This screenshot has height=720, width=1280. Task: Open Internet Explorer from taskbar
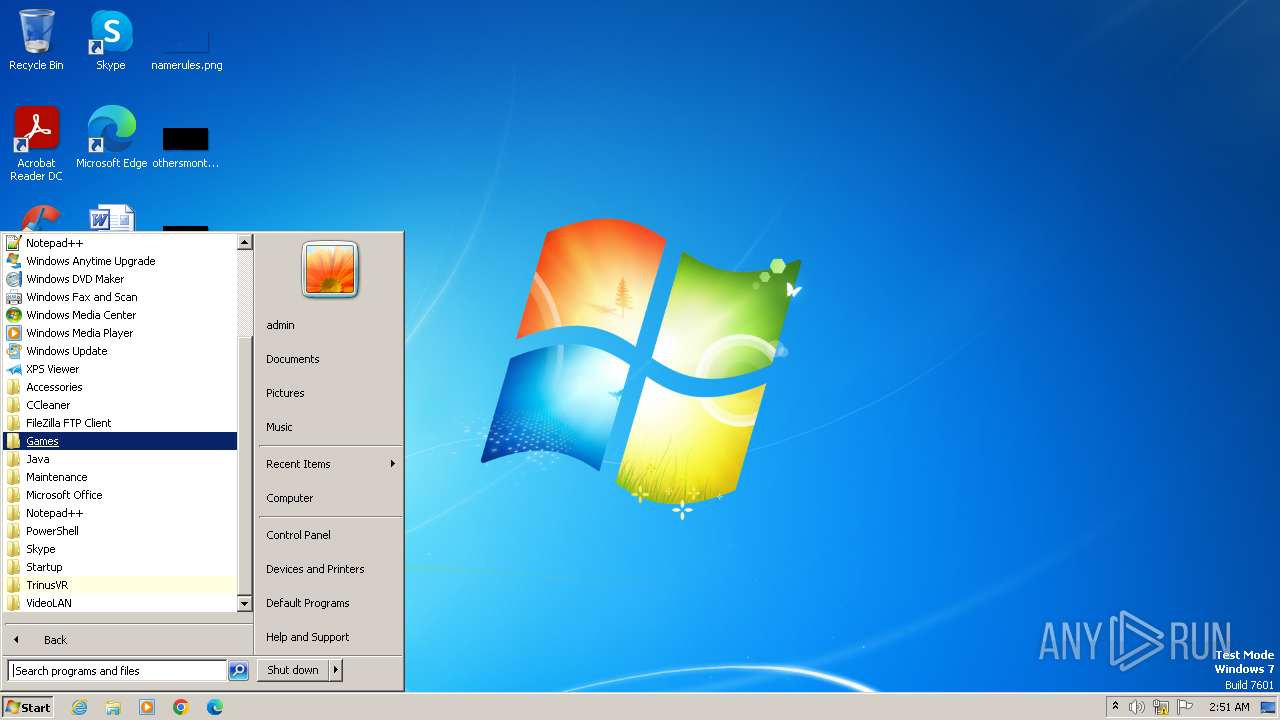tap(79, 707)
